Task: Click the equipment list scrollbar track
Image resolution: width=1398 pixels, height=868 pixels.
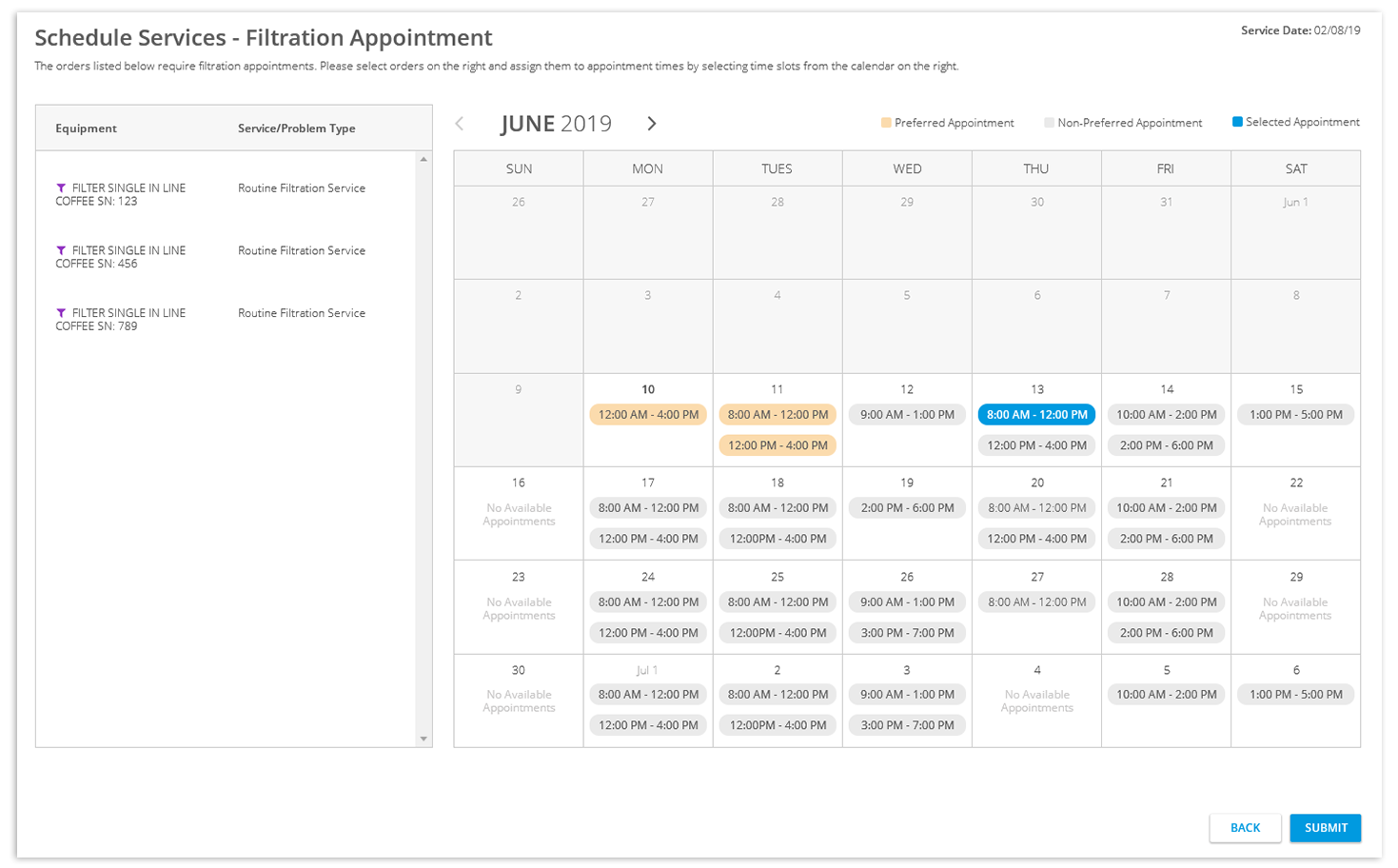Action: pos(423,448)
